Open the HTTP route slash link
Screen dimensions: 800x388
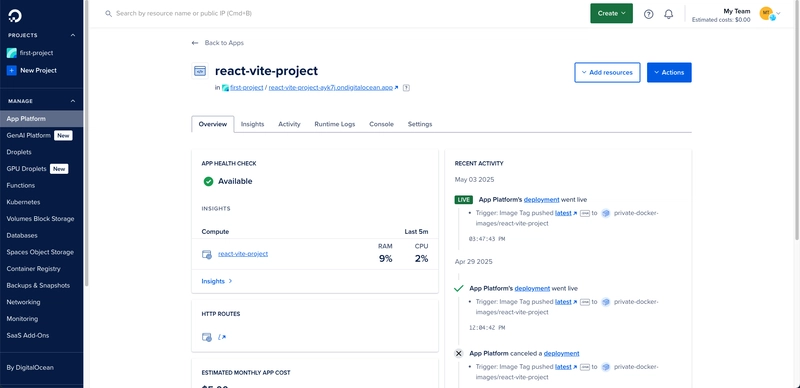221,337
